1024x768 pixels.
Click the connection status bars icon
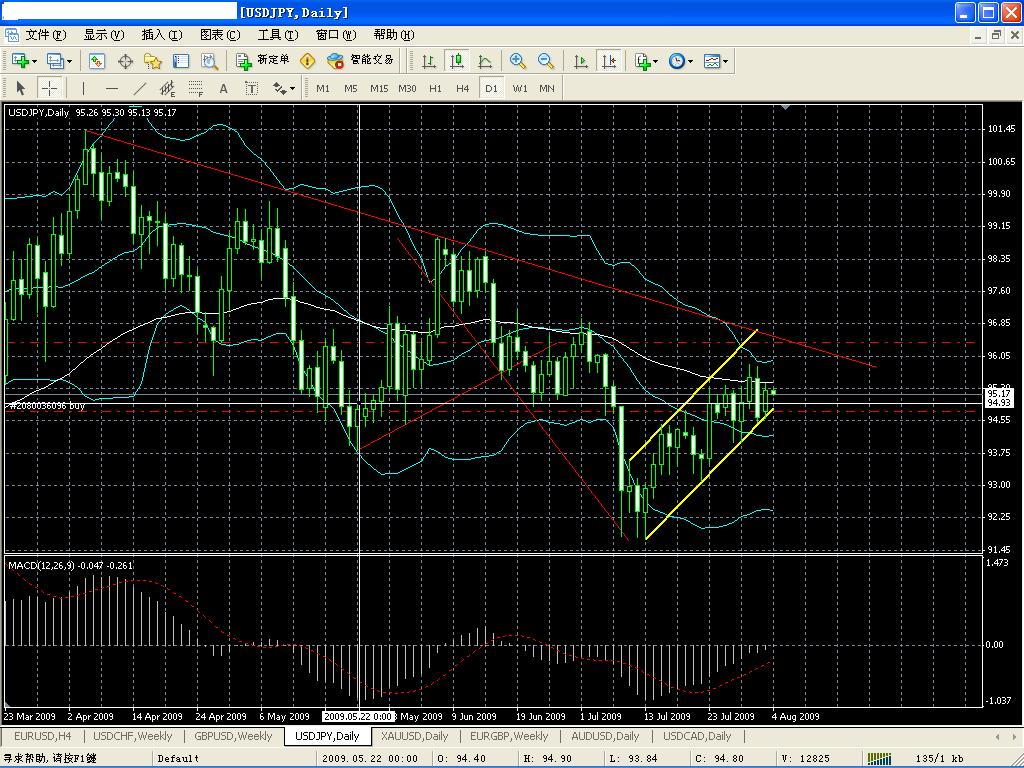point(880,758)
